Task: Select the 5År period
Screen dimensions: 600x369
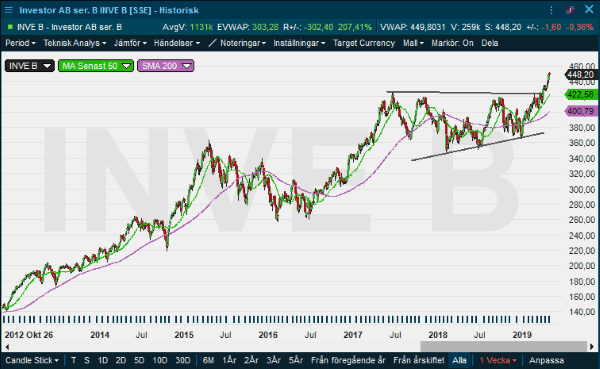Action: 296,360
